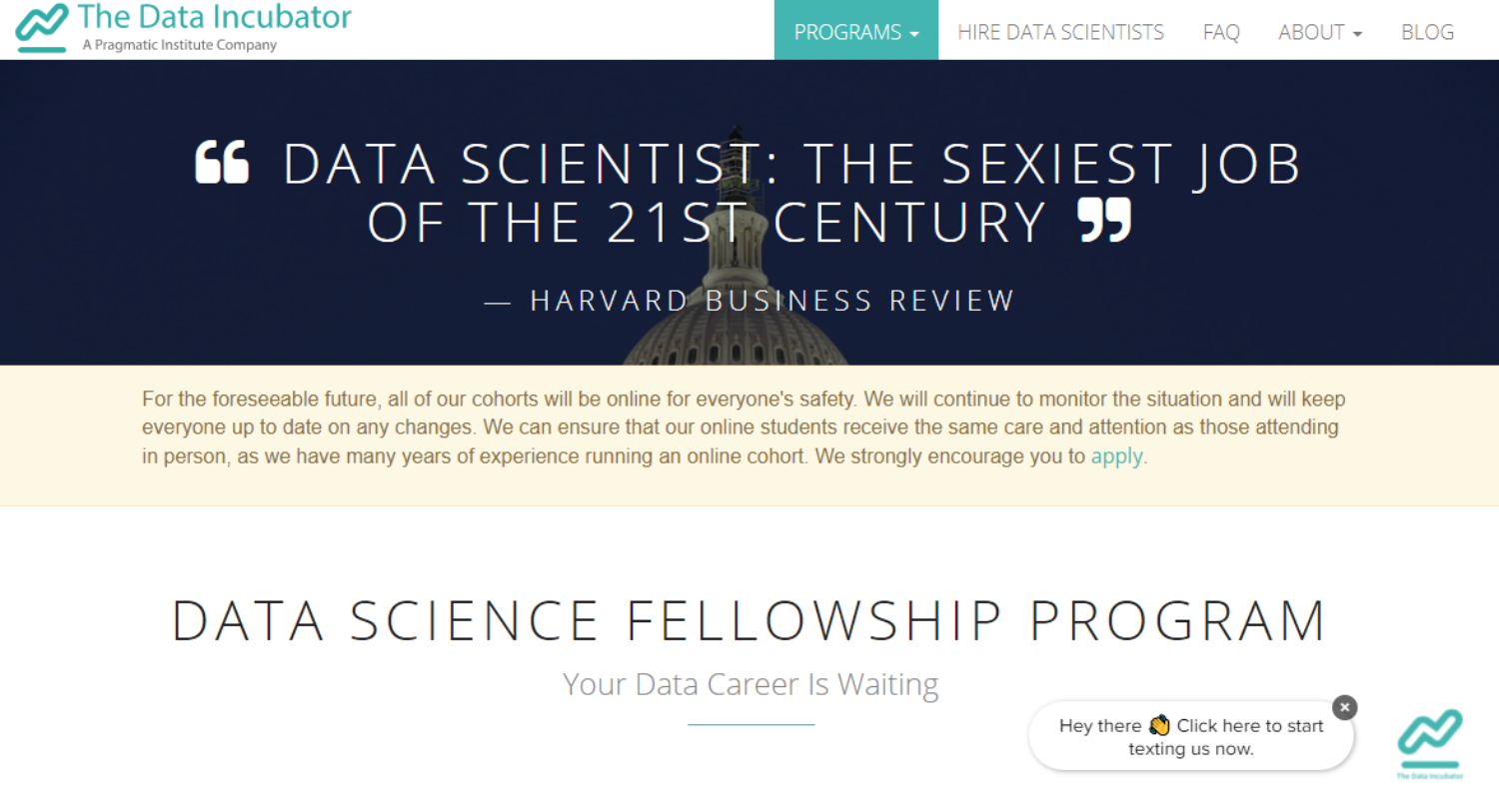Select the "Data Science Fellowship Program" heading
The width and height of the screenshot is (1499, 812).
pos(749,620)
